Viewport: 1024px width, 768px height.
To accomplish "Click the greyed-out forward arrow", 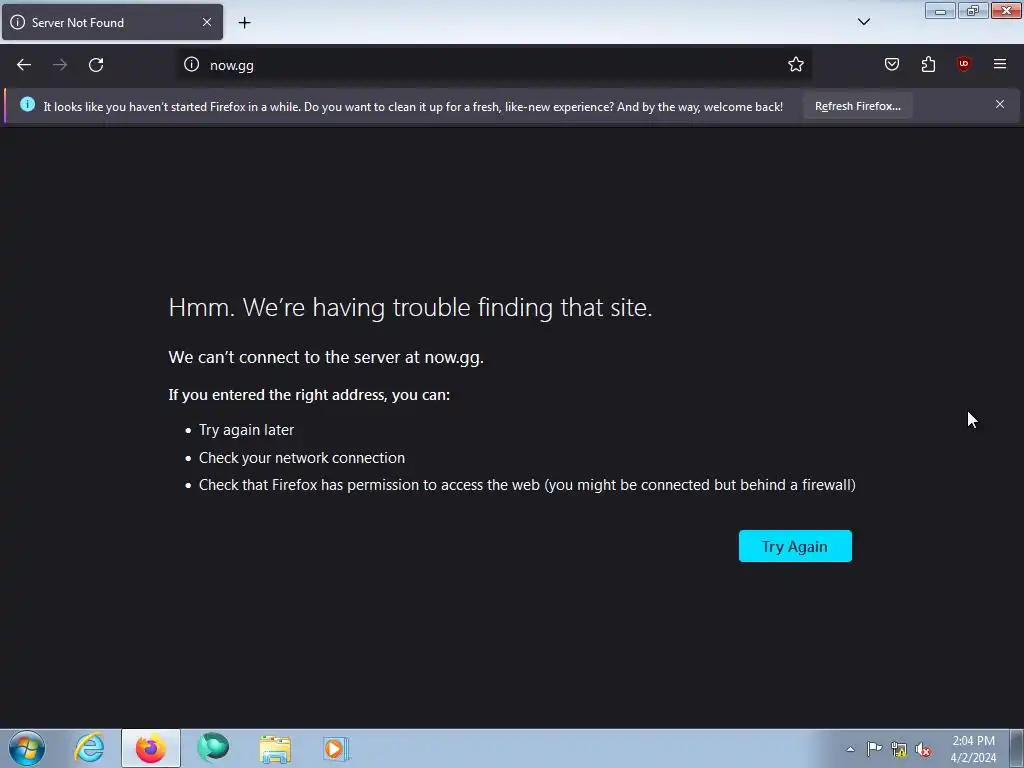I will click(60, 65).
